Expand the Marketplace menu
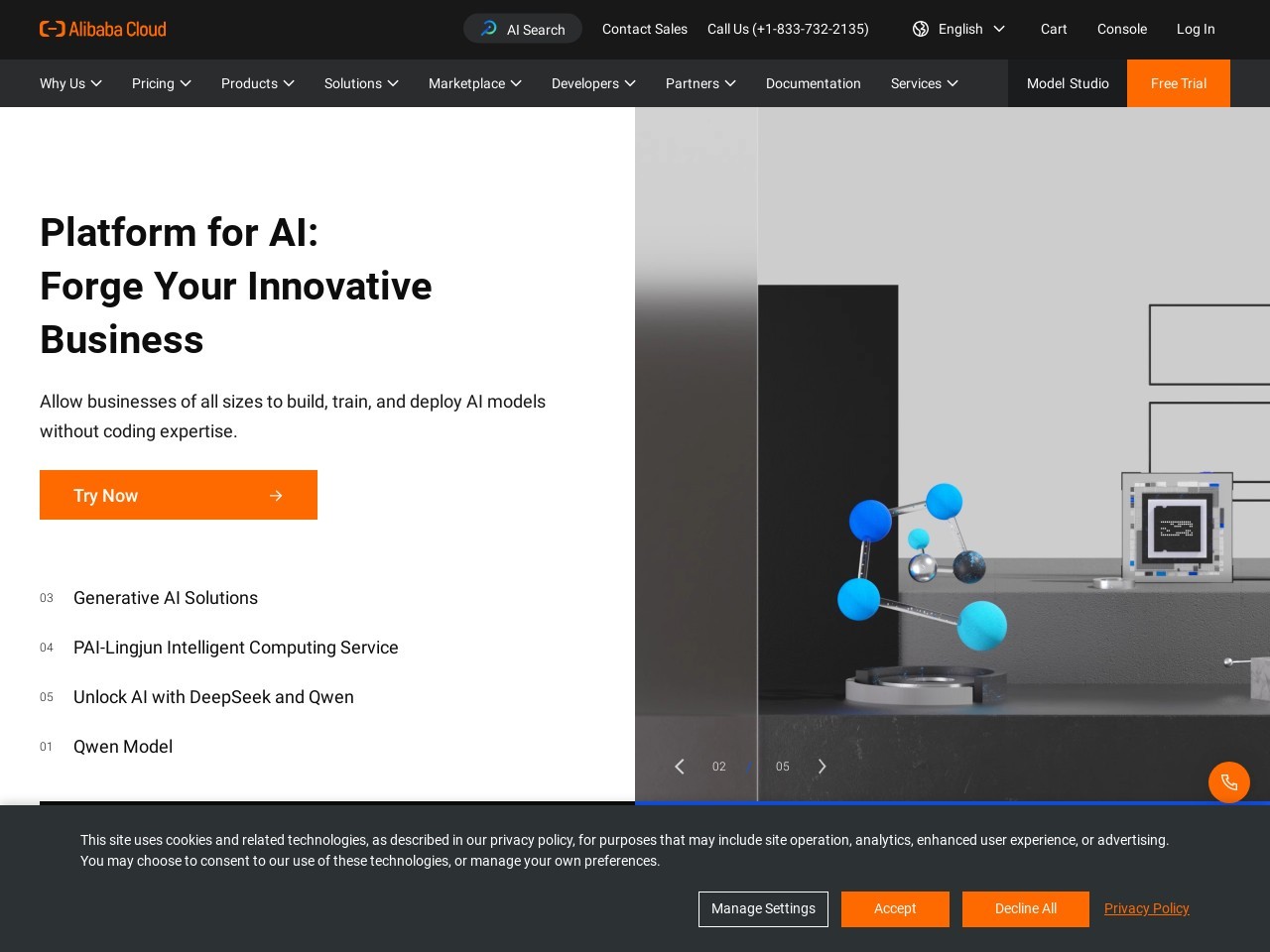 point(475,83)
